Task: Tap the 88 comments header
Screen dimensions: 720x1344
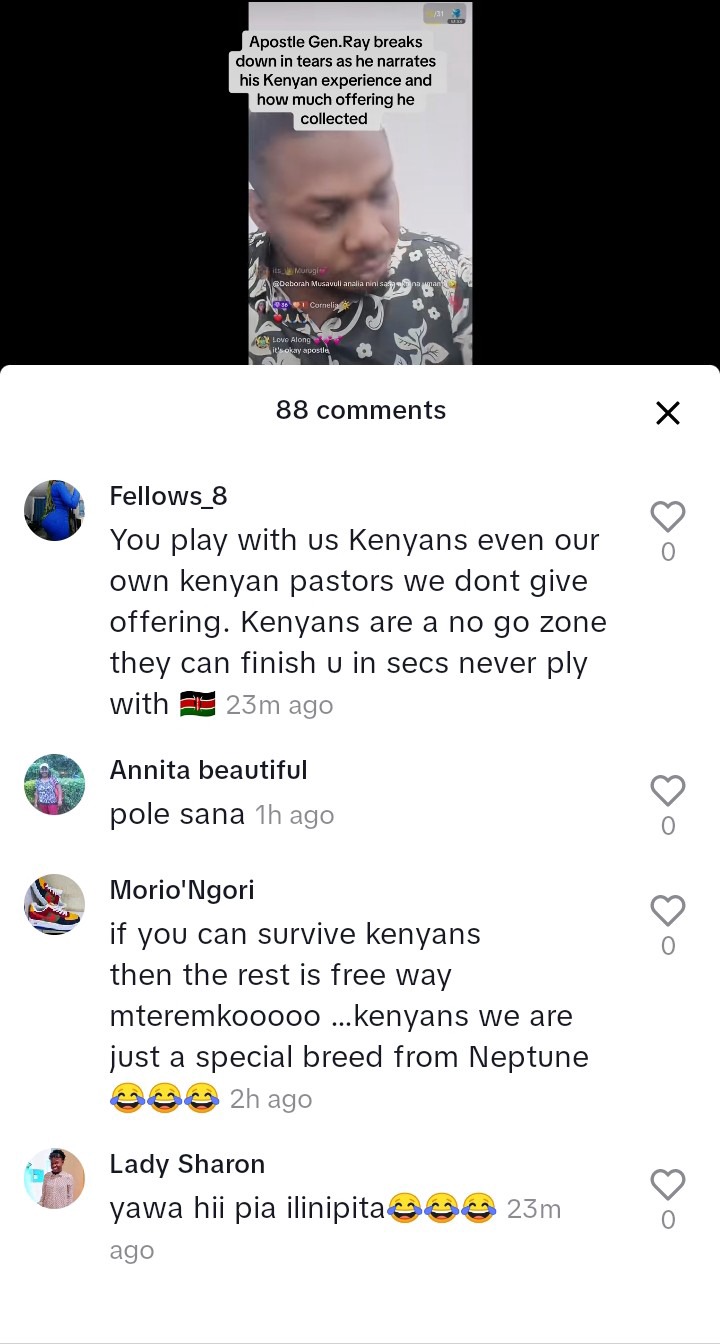Action: pos(360,410)
